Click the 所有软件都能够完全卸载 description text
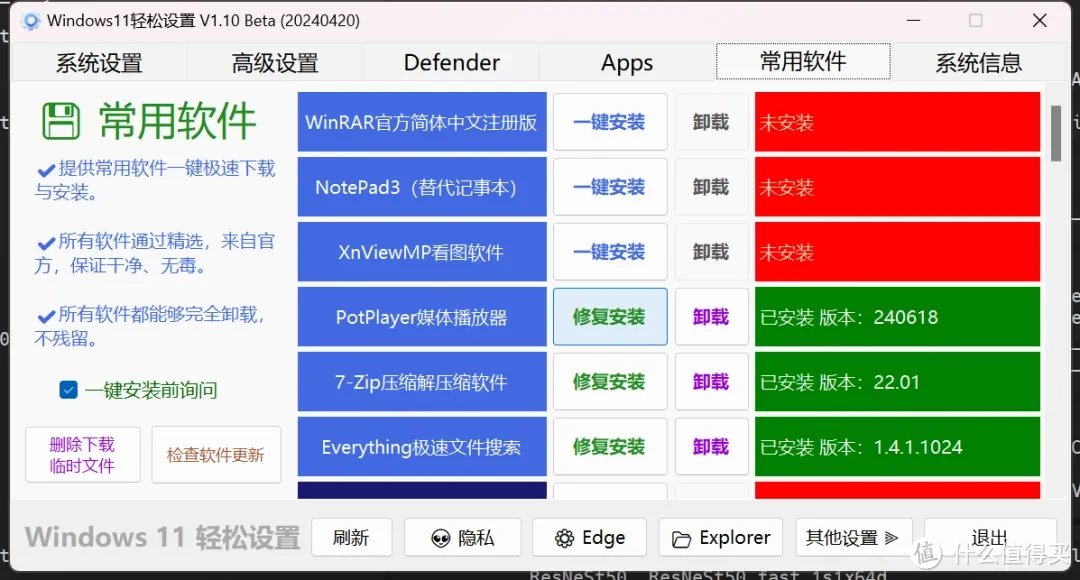This screenshot has height=580, width=1080. click(x=152, y=326)
